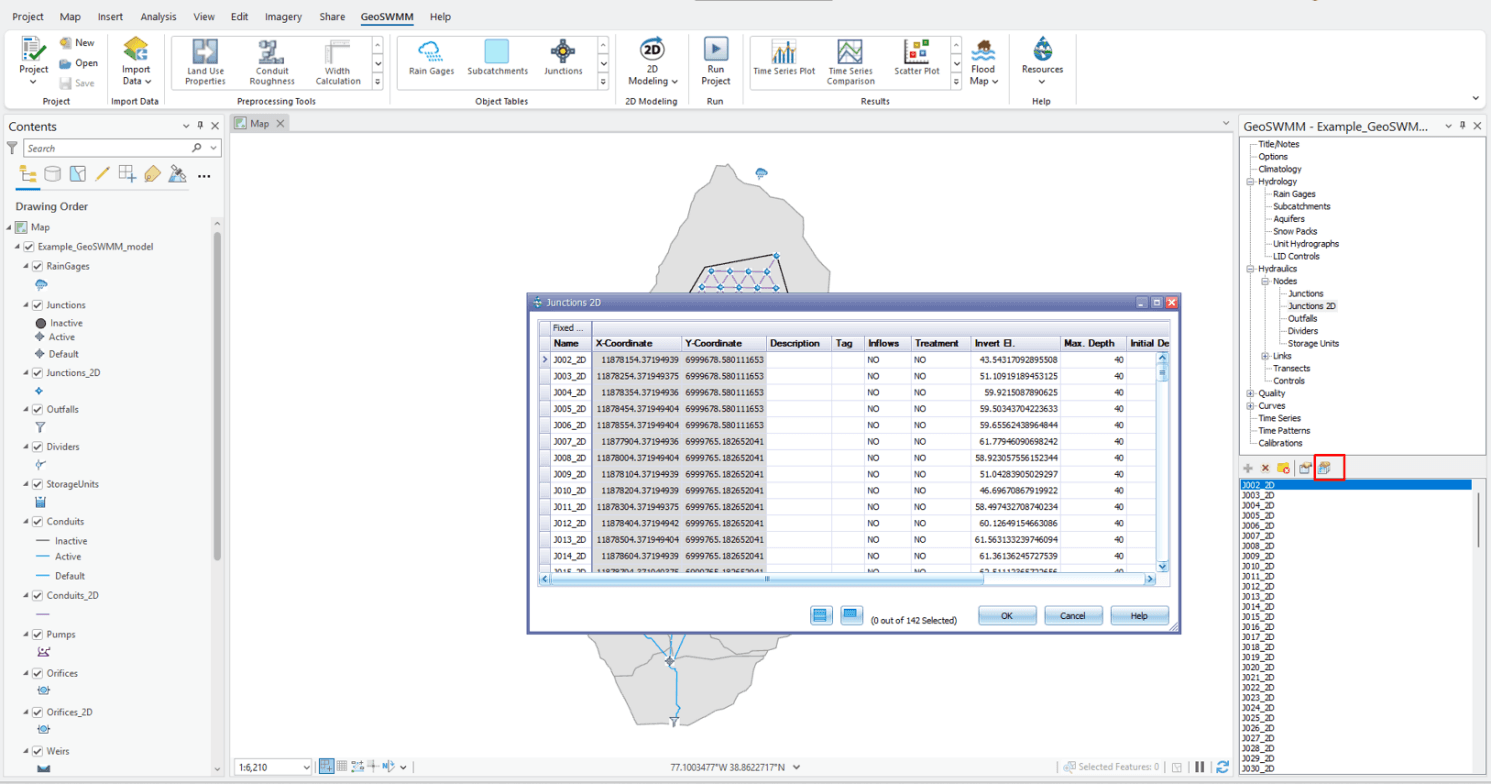Open the Conduit Roughness preprocessing tool

pos(271,61)
